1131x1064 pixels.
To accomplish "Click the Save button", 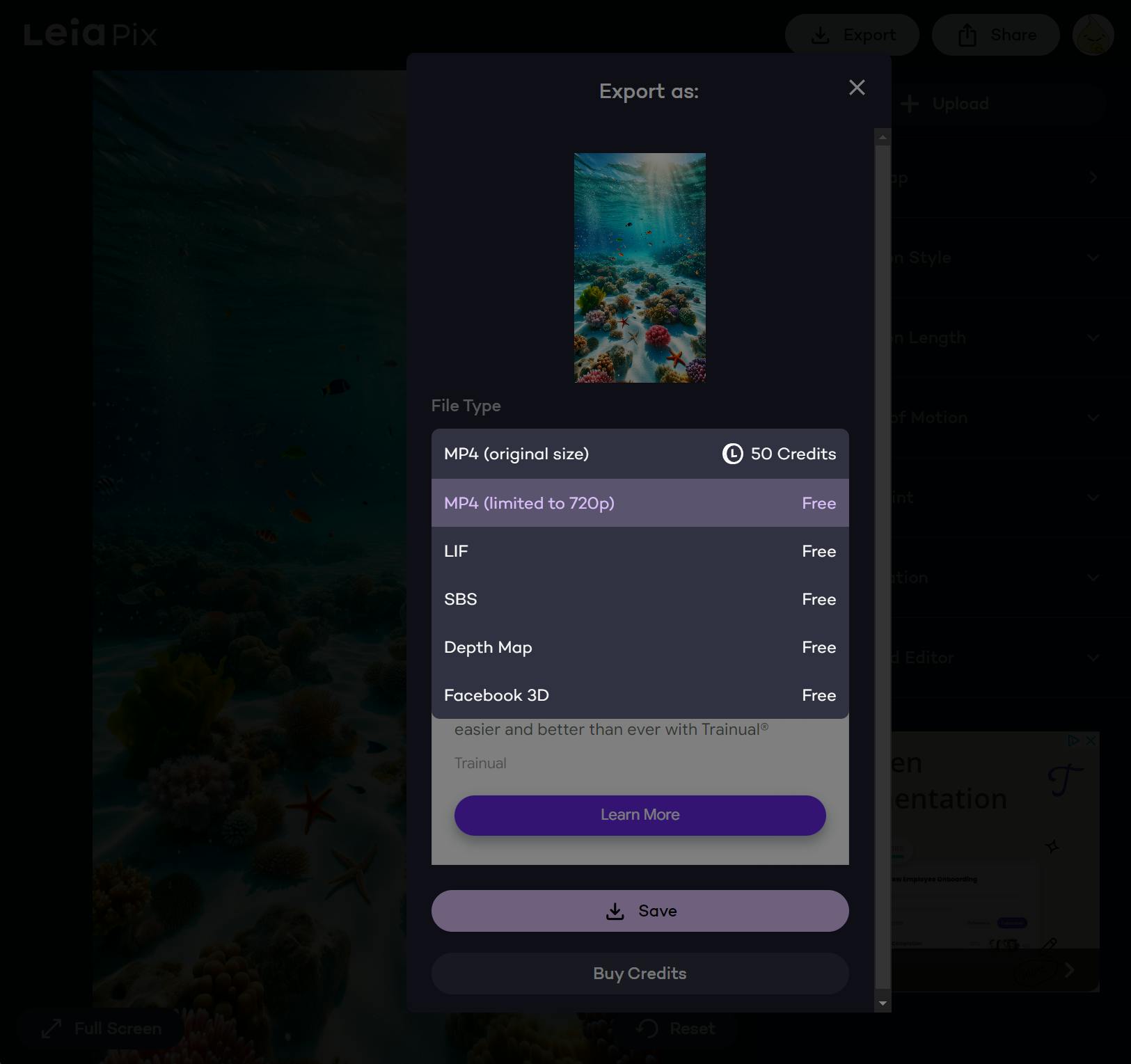I will [640, 911].
